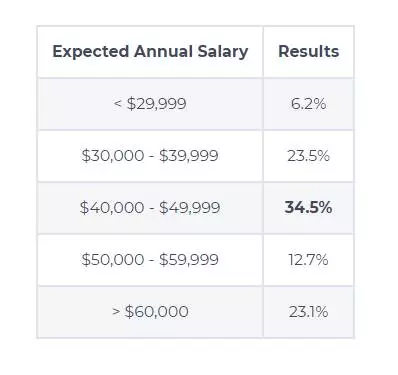Click the Results column header
398x375 pixels.
pos(309,51)
